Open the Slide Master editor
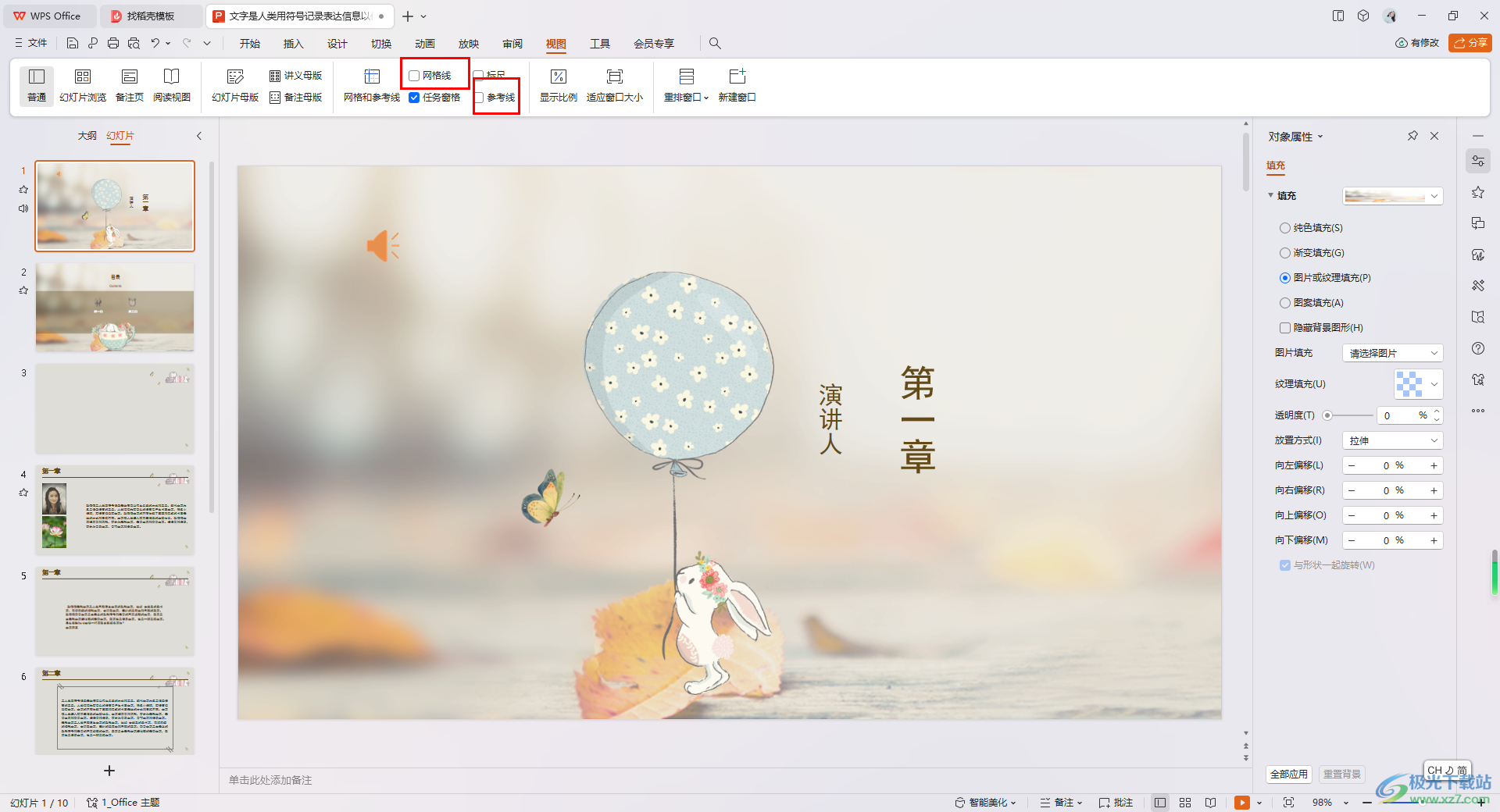Image resolution: width=1500 pixels, height=812 pixels. (x=235, y=85)
